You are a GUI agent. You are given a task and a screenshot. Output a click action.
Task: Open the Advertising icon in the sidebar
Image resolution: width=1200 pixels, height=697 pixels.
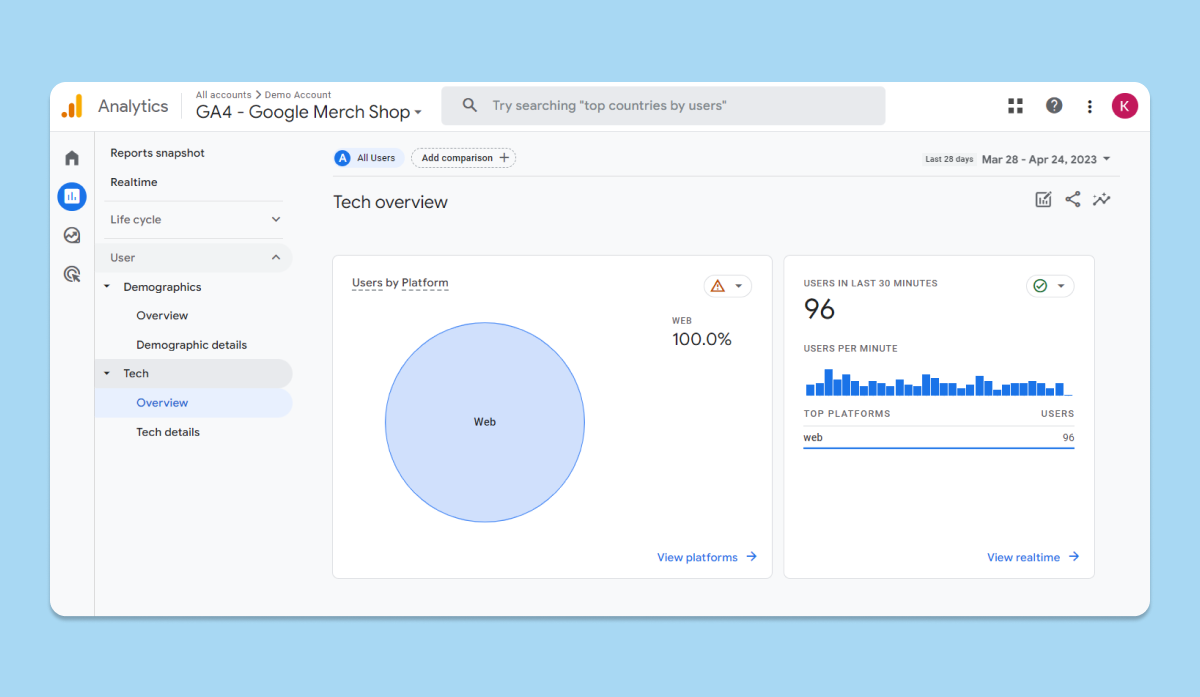[72, 274]
